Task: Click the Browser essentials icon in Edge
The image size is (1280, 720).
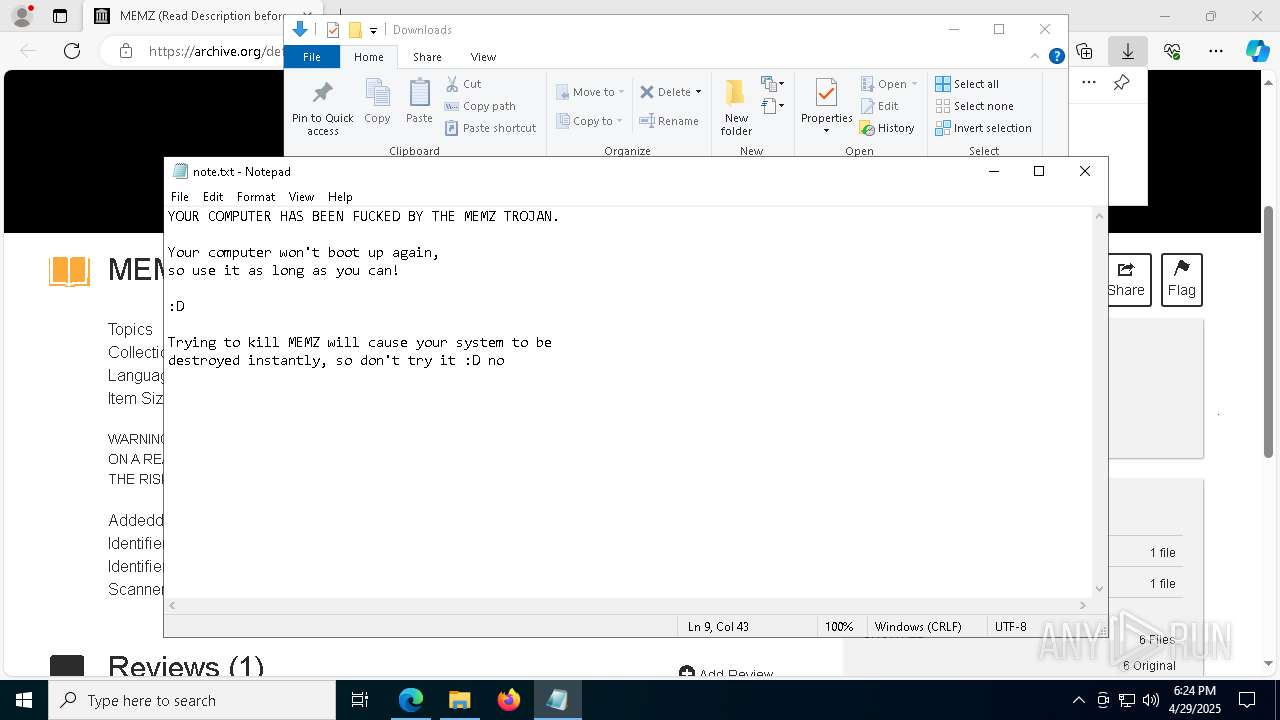Action: [1172, 51]
